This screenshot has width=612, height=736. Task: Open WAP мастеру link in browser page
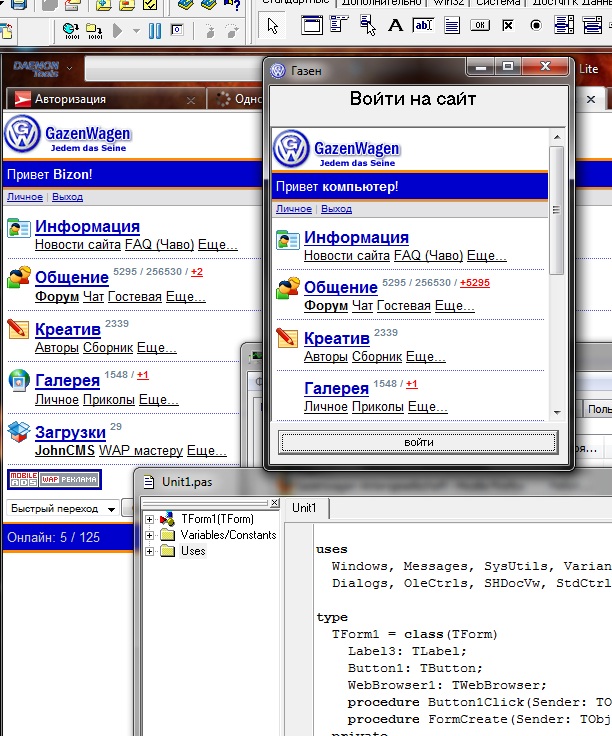tap(141, 451)
